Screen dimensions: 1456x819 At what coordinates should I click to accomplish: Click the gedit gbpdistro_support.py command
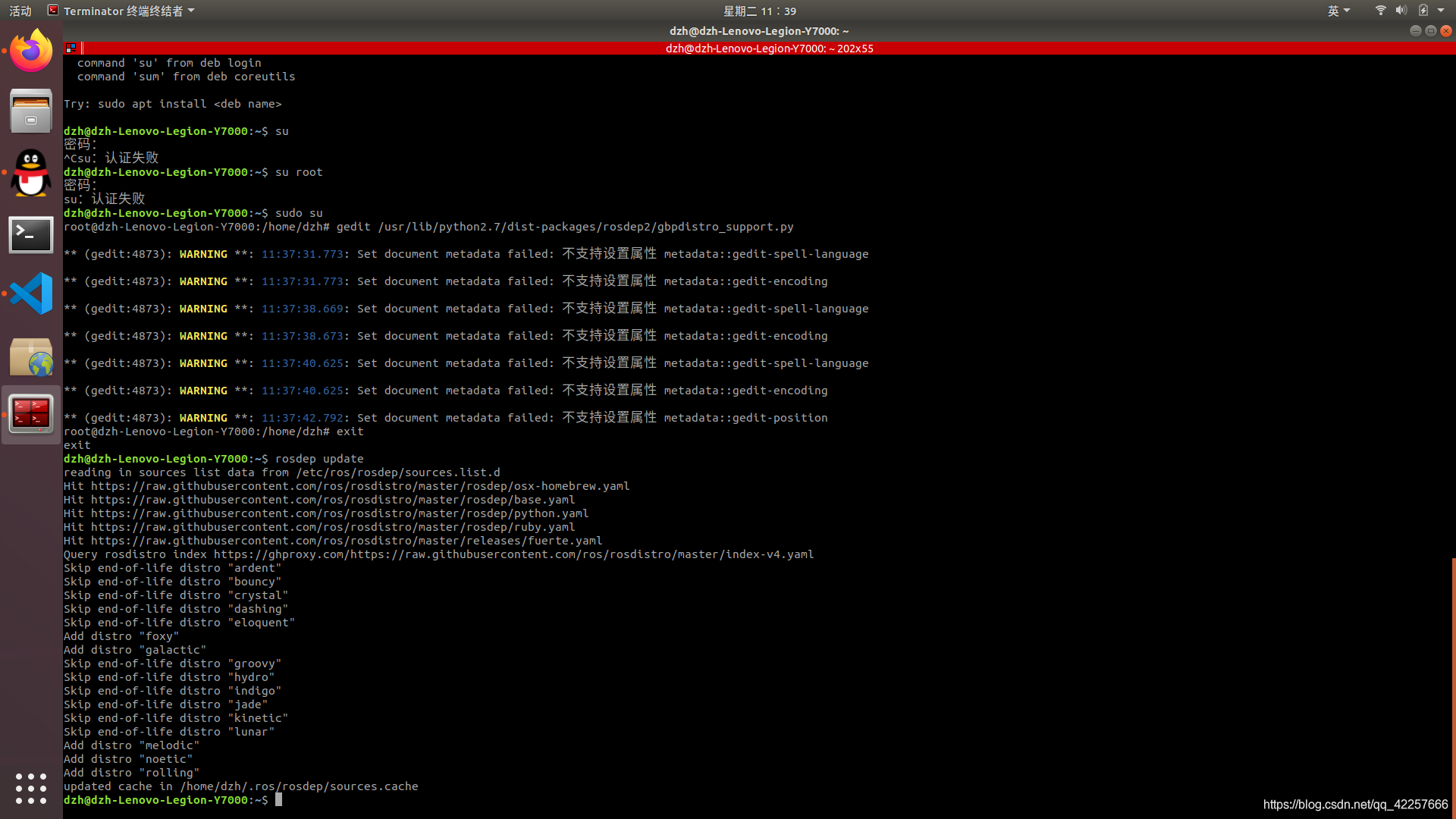(565, 227)
